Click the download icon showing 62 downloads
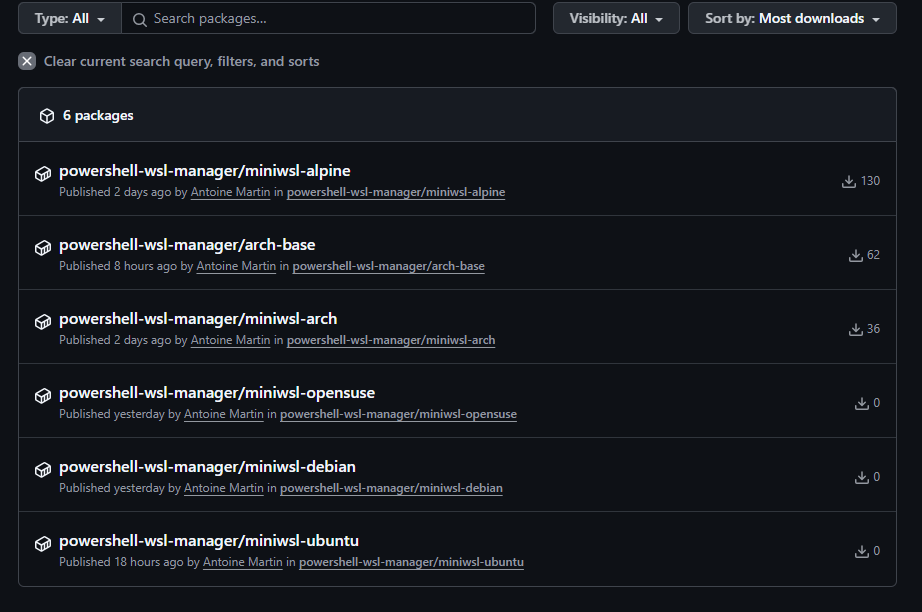This screenshot has width=922, height=612. point(856,255)
